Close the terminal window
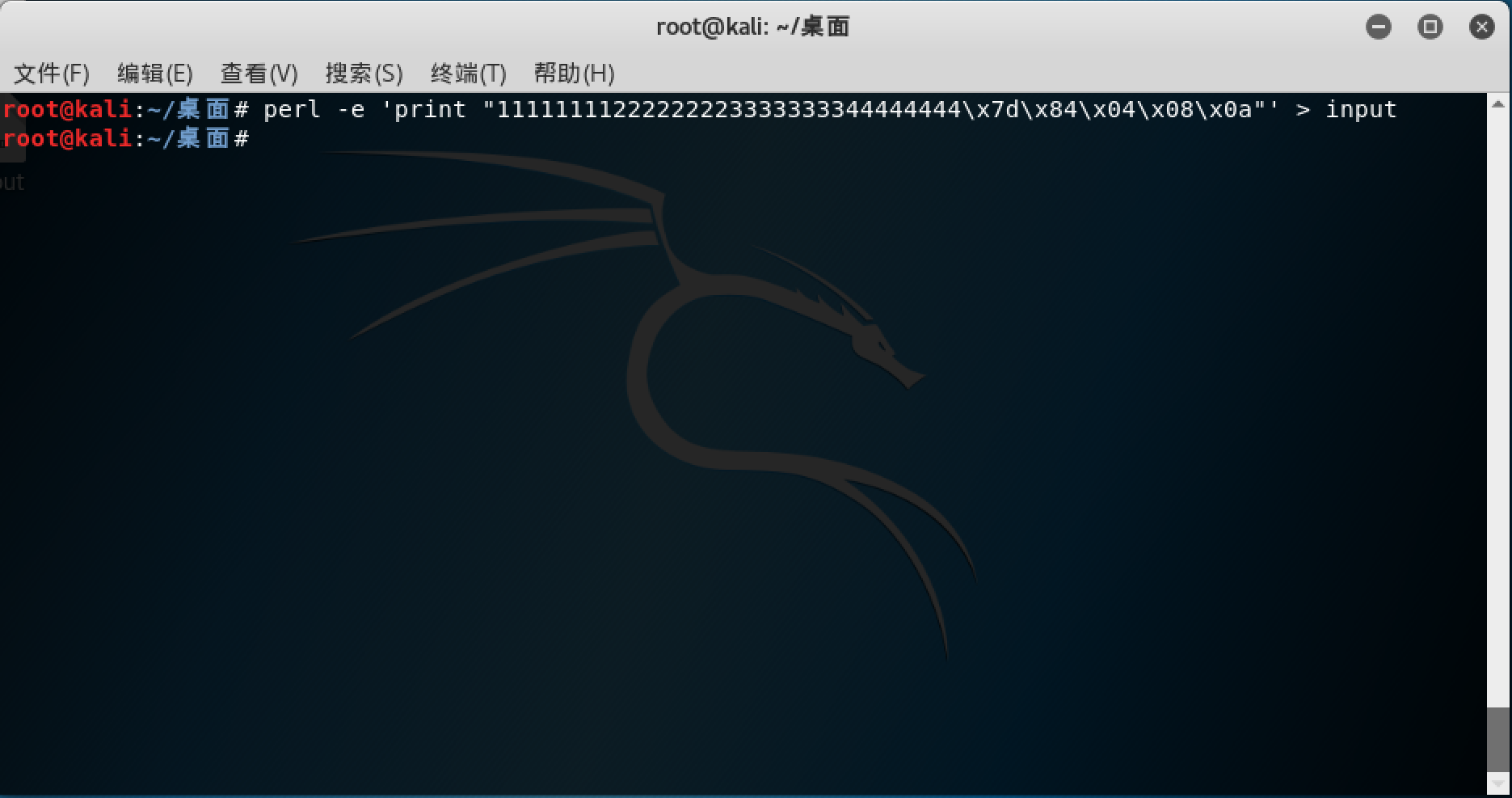Screen dimensions: 1512x798 (x=1482, y=27)
